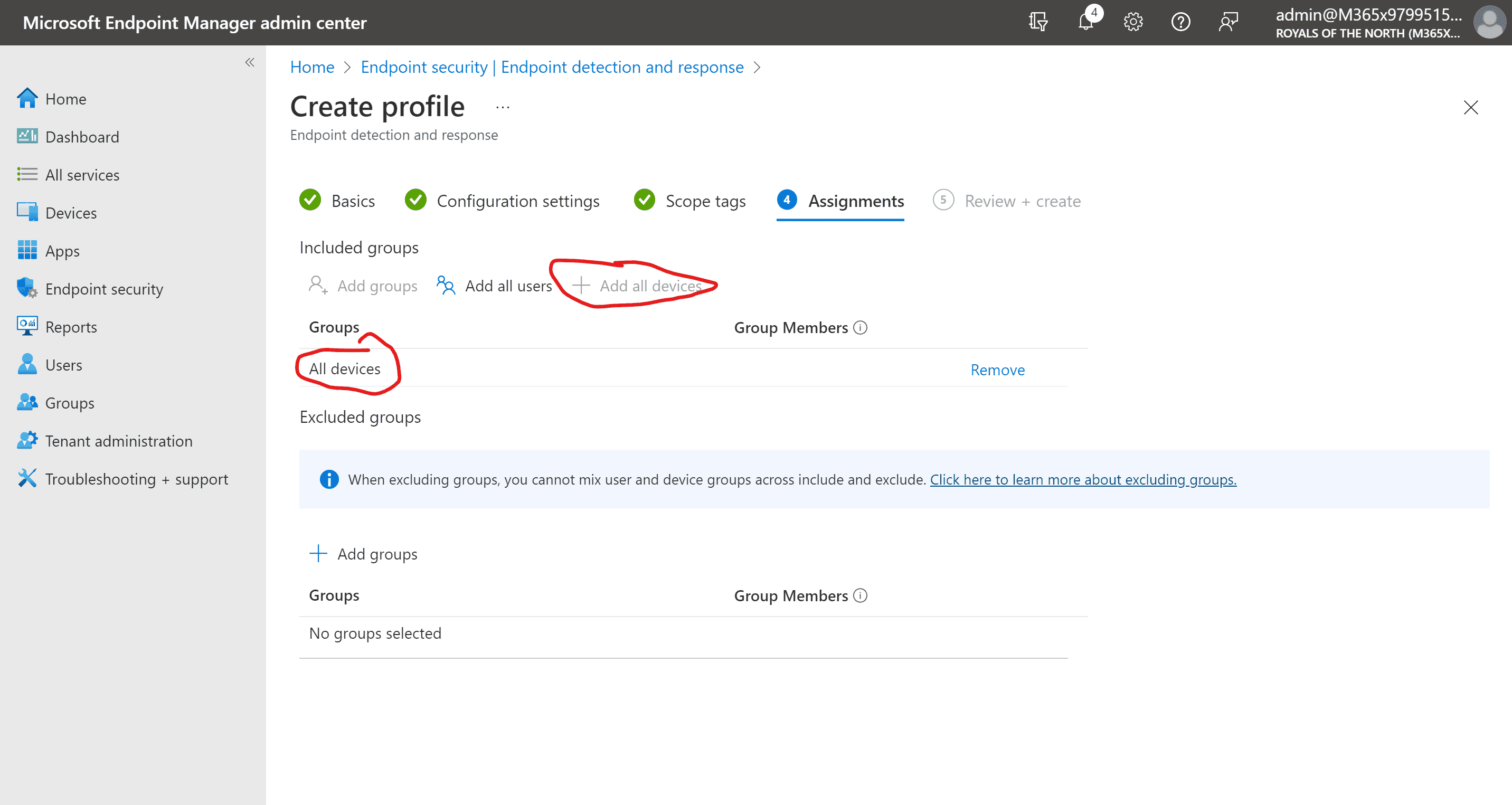1512x805 pixels.
Task: Open the notifications bell
Action: pyautogui.click(x=1086, y=22)
